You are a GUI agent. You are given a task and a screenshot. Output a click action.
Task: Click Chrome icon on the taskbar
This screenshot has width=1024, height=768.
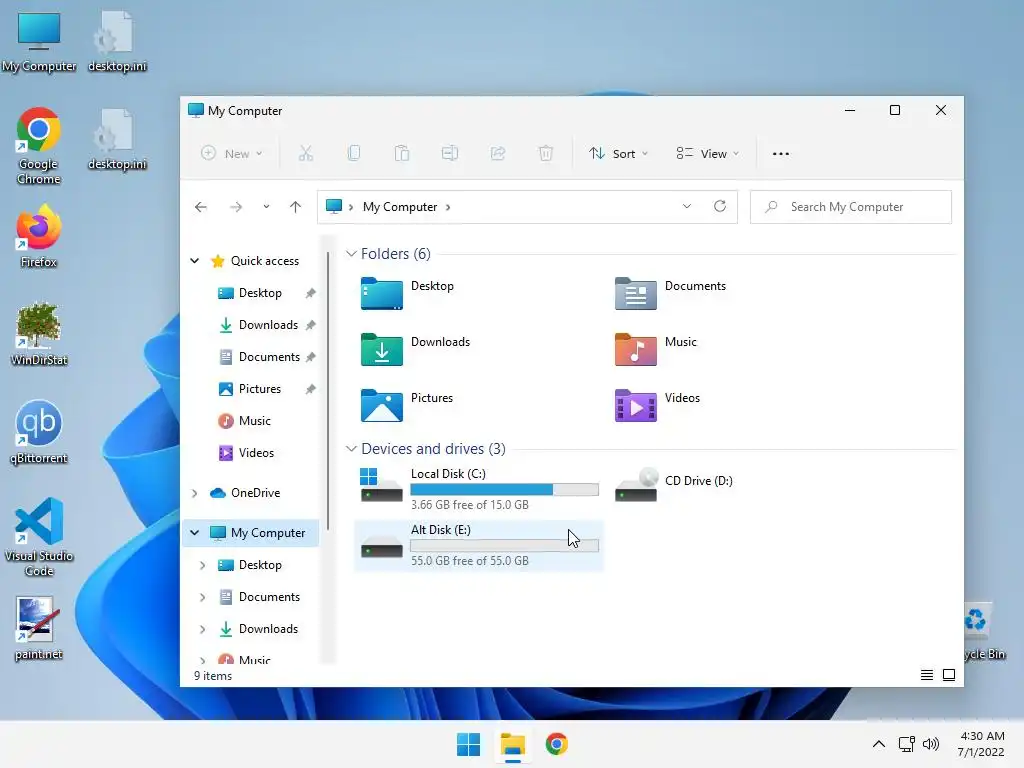point(556,744)
